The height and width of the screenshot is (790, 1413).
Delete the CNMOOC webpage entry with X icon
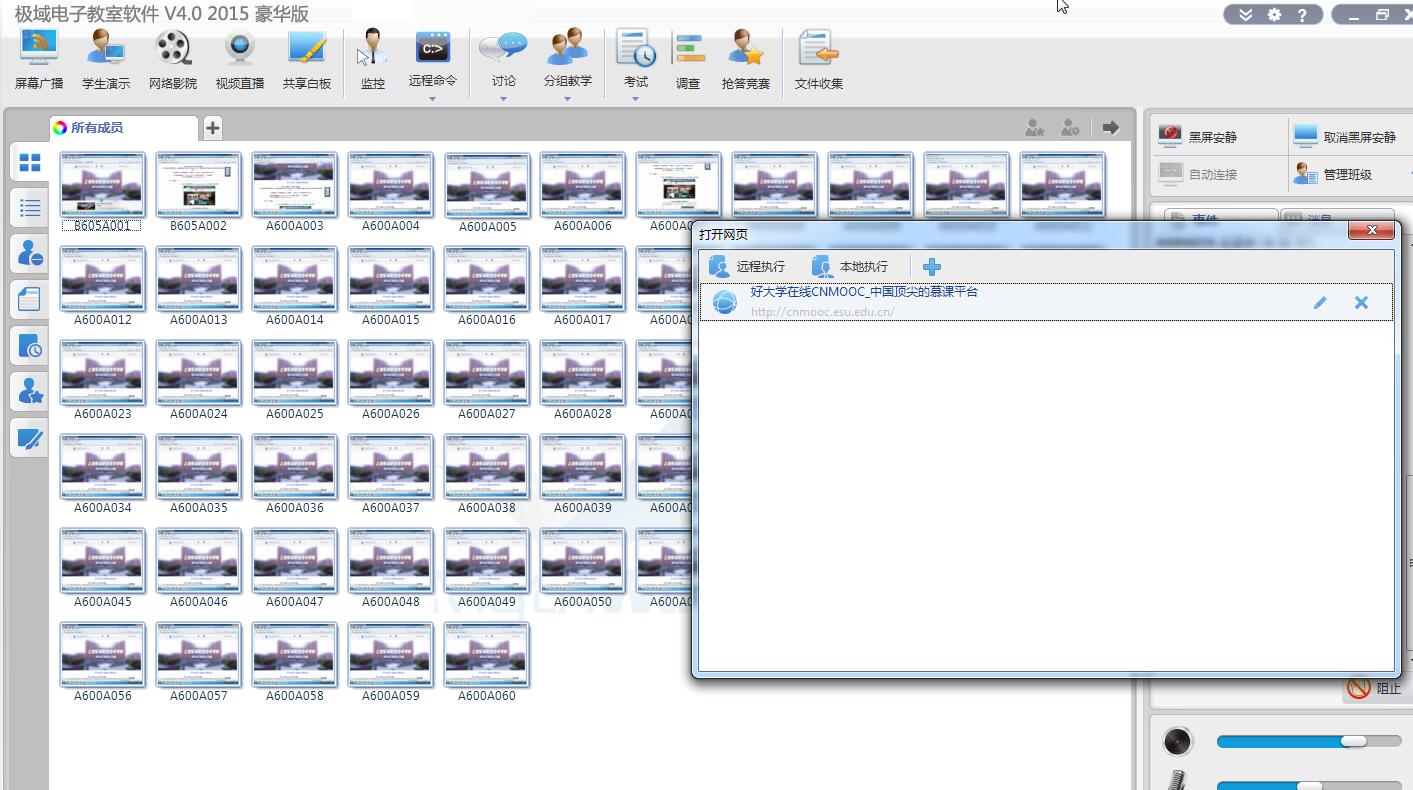[x=1361, y=302]
